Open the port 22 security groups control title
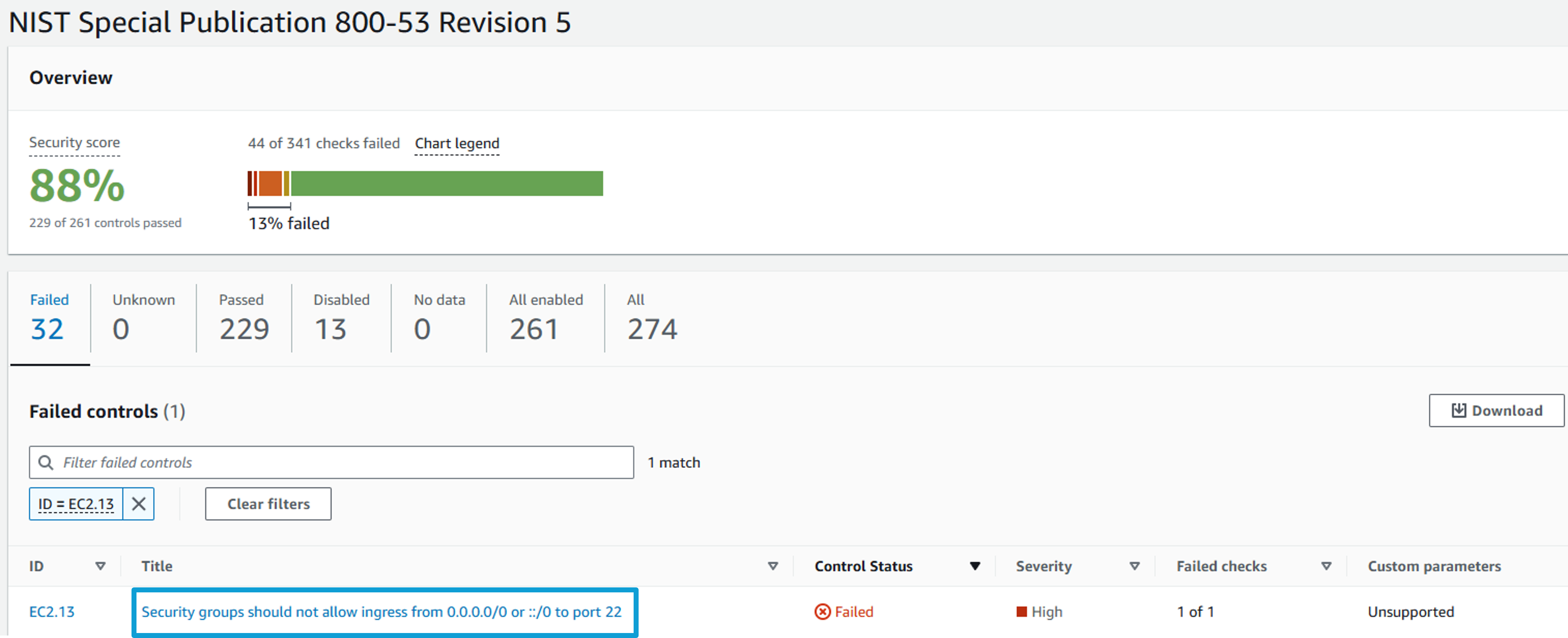 coord(382,611)
